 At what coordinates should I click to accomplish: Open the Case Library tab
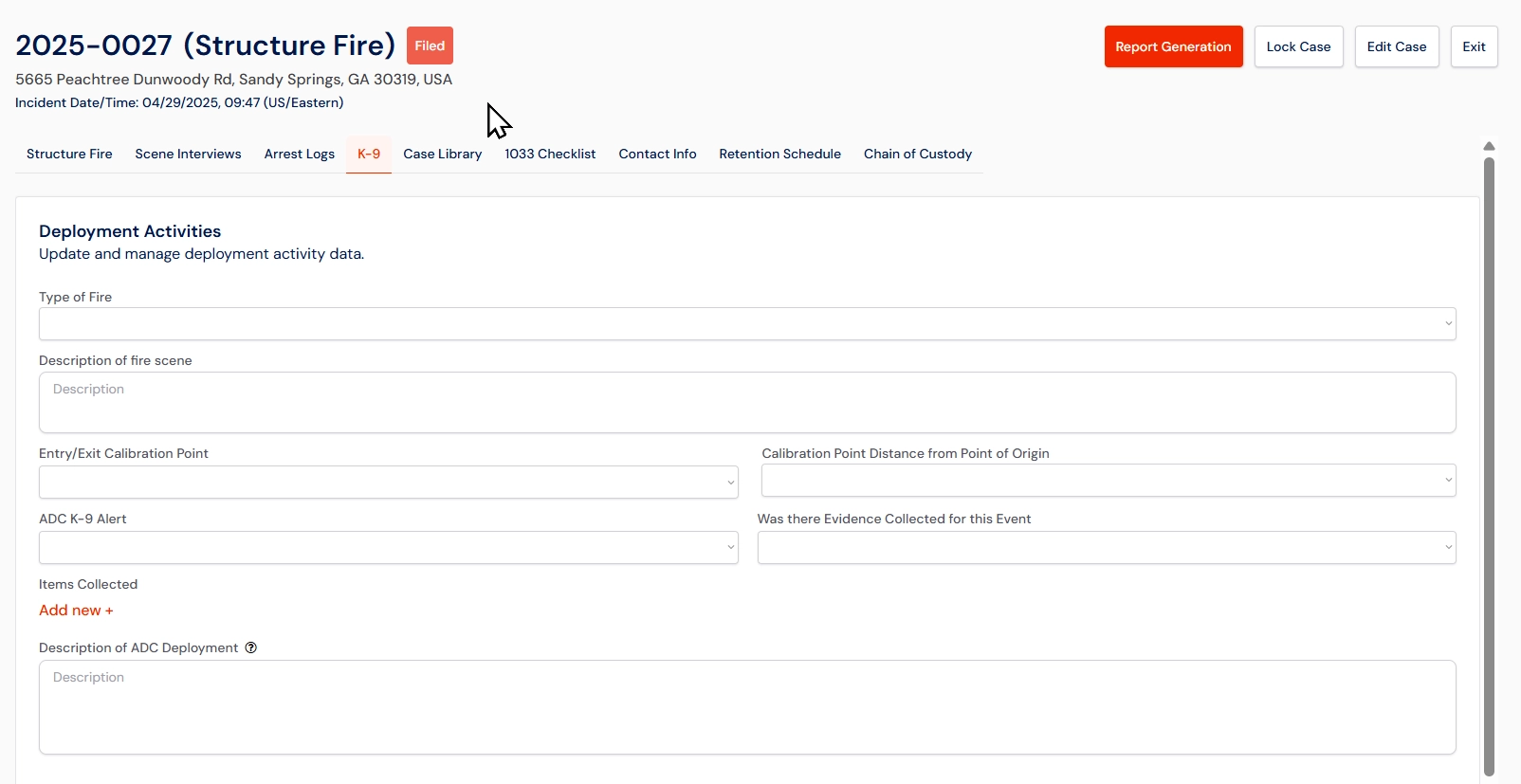pos(443,154)
